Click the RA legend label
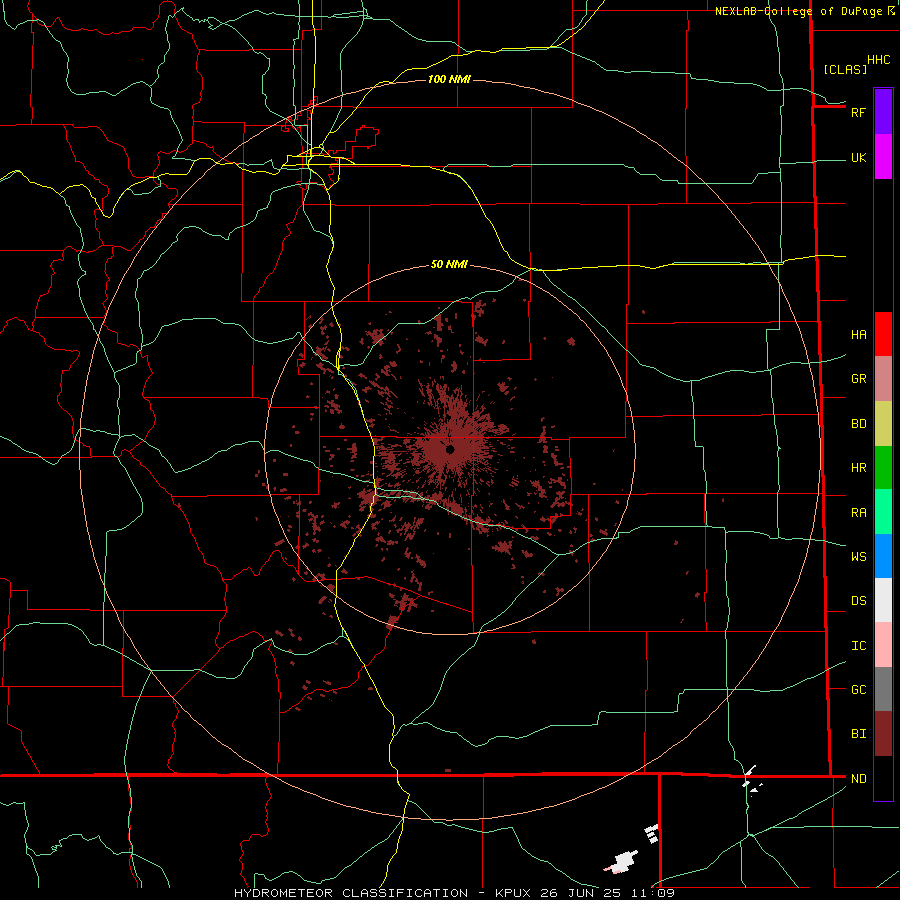The width and height of the screenshot is (900, 900). [859, 513]
